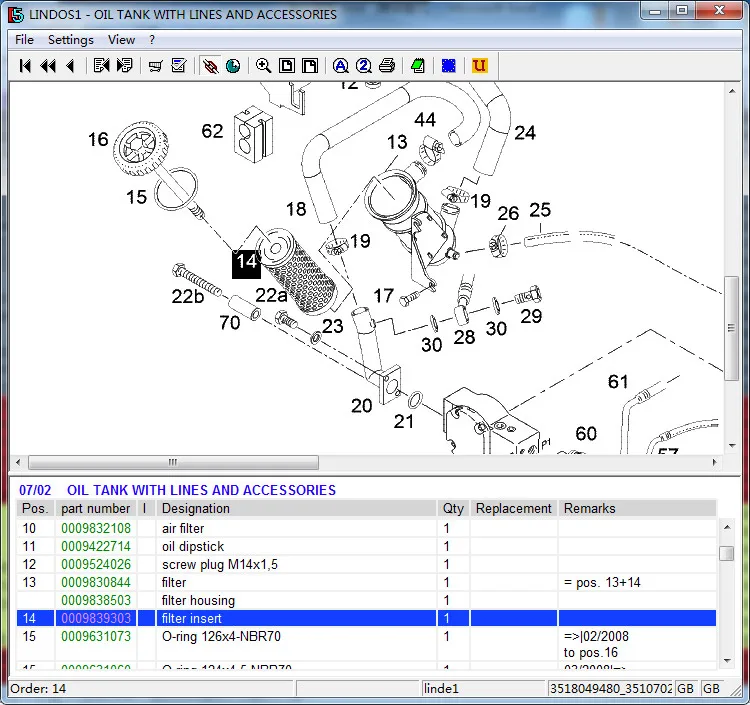This screenshot has width=750, height=705.
Task: Open the Settings menu
Action: click(x=70, y=40)
